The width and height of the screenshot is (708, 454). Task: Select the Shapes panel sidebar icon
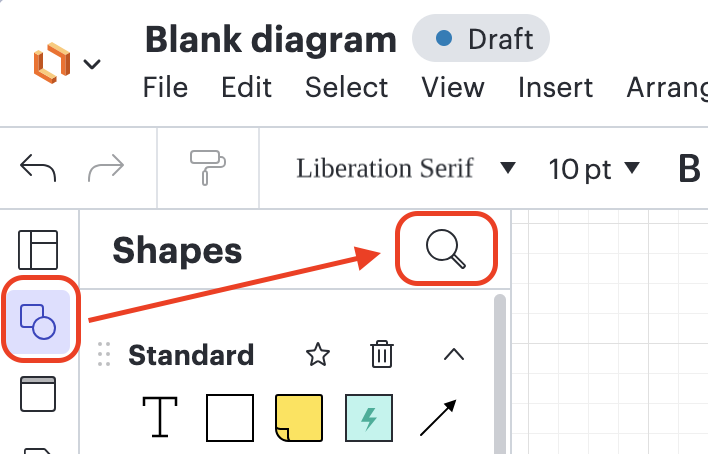point(38,322)
